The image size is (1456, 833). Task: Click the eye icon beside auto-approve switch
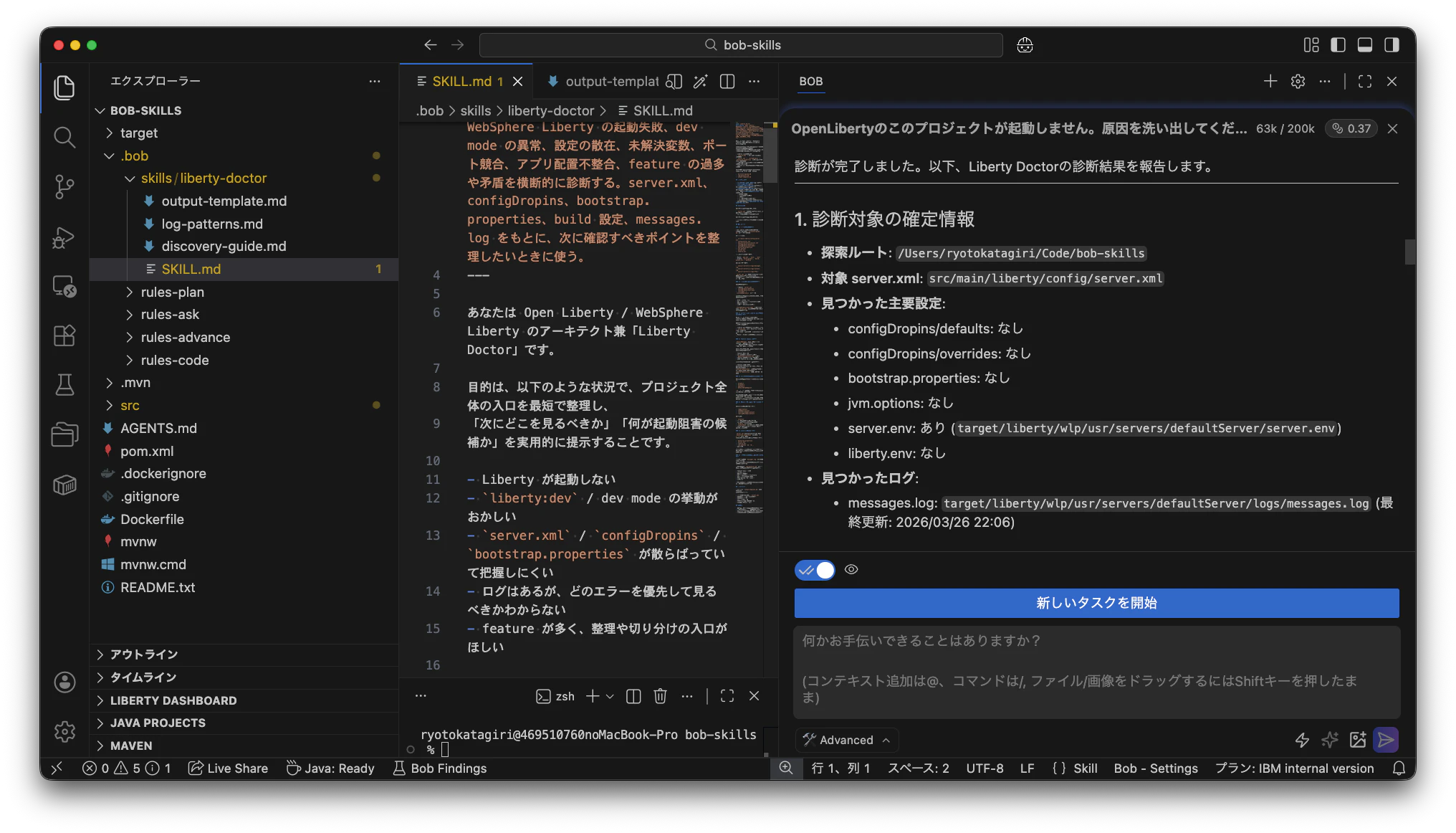851,570
